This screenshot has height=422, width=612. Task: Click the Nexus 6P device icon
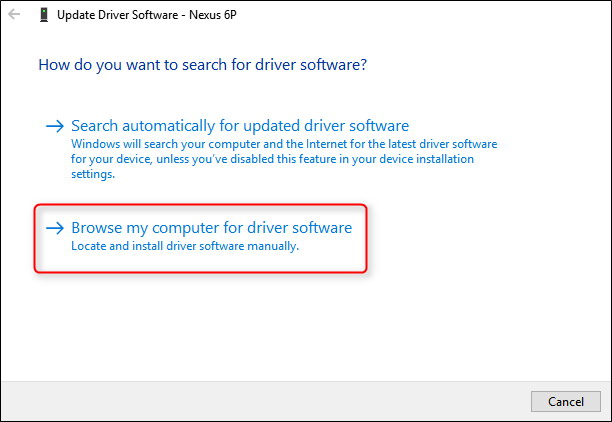(x=43, y=15)
